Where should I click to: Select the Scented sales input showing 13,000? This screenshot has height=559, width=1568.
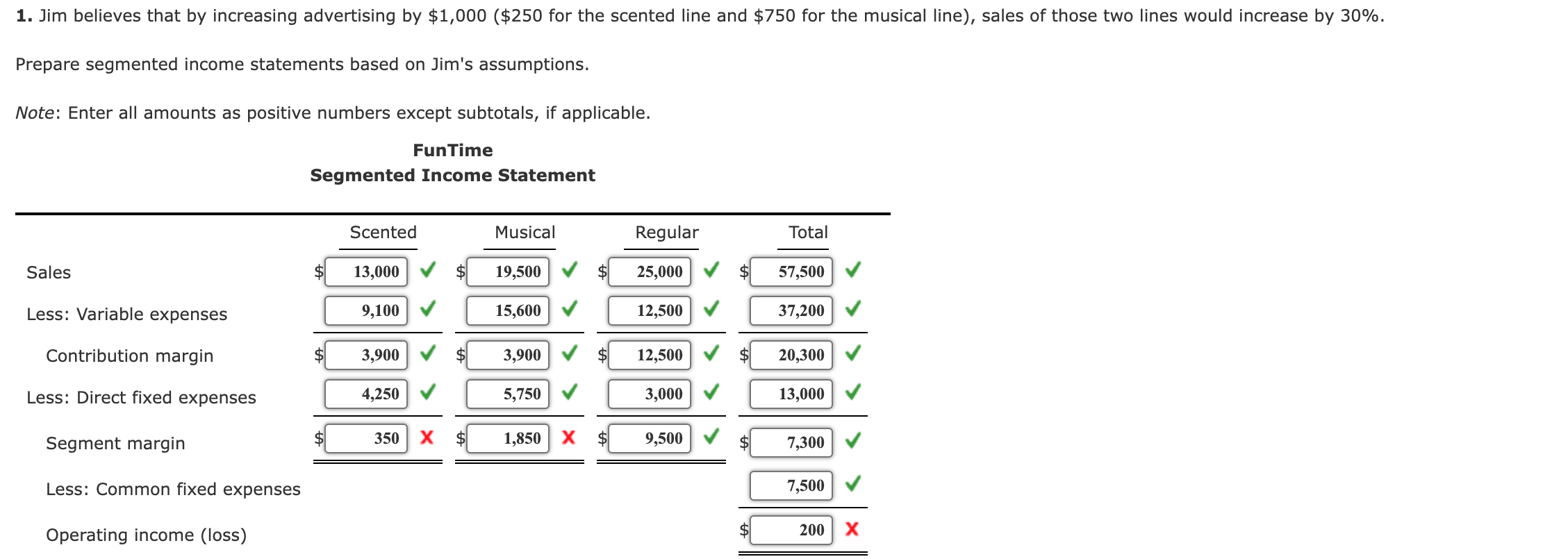click(365, 272)
